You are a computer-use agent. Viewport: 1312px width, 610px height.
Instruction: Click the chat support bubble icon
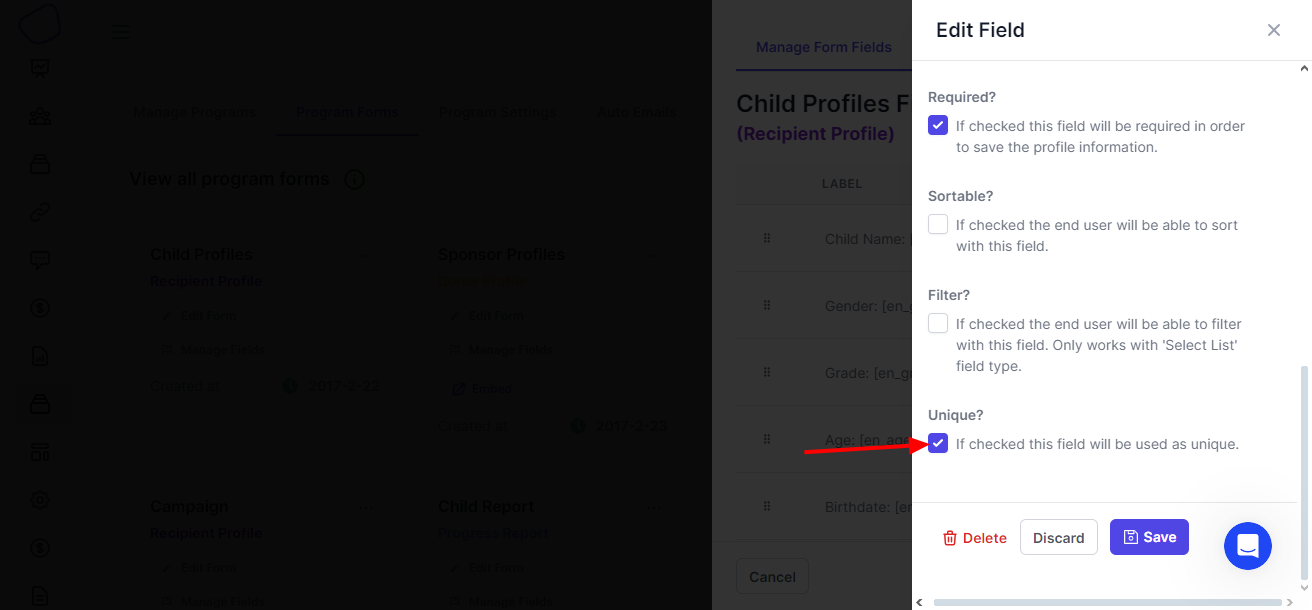(x=1248, y=546)
